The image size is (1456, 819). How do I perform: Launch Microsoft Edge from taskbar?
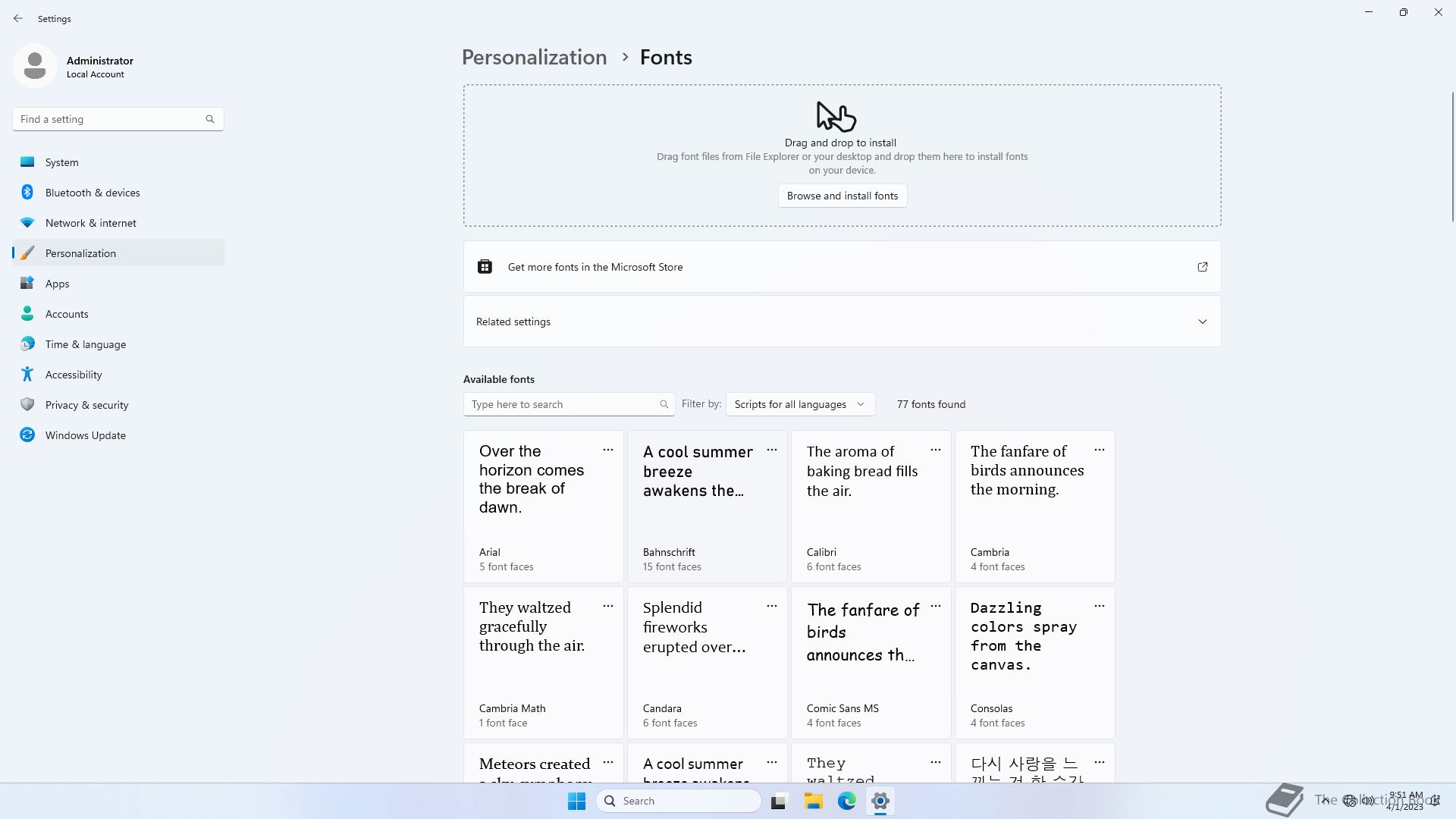pos(846,801)
